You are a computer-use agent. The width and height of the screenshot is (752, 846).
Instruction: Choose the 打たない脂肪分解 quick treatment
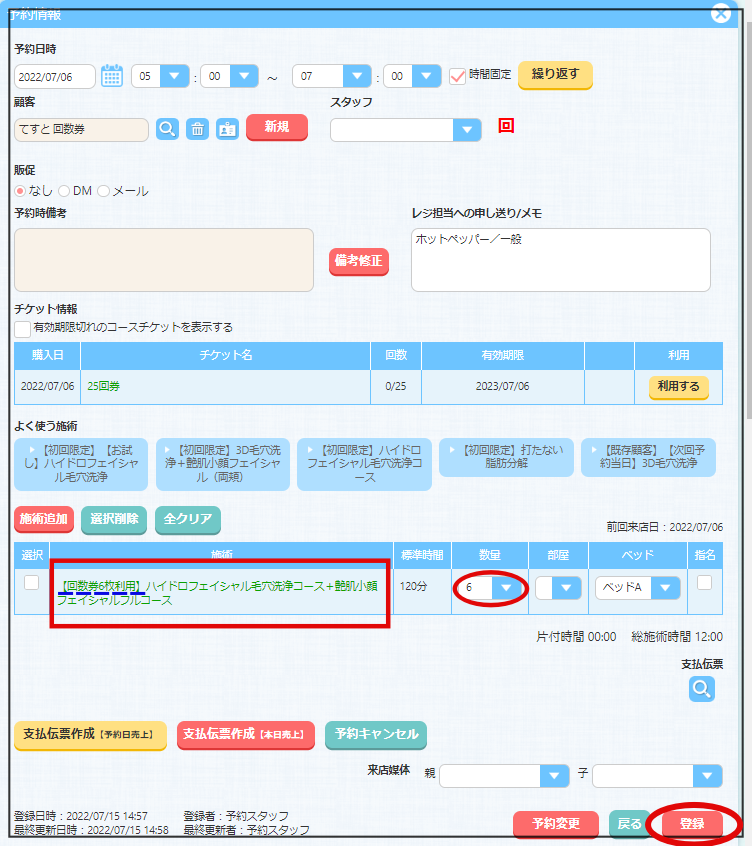[506, 457]
